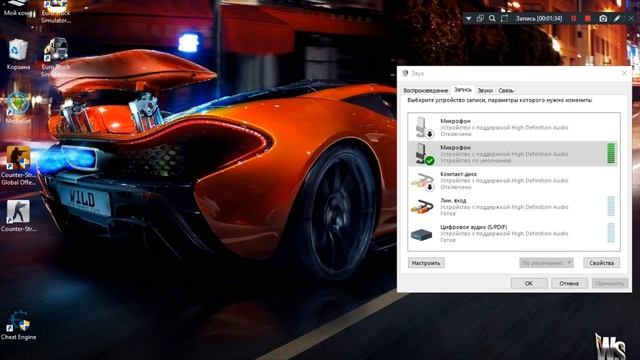Launch Counter-Strike Global Offensive shortcut

click(x=18, y=166)
